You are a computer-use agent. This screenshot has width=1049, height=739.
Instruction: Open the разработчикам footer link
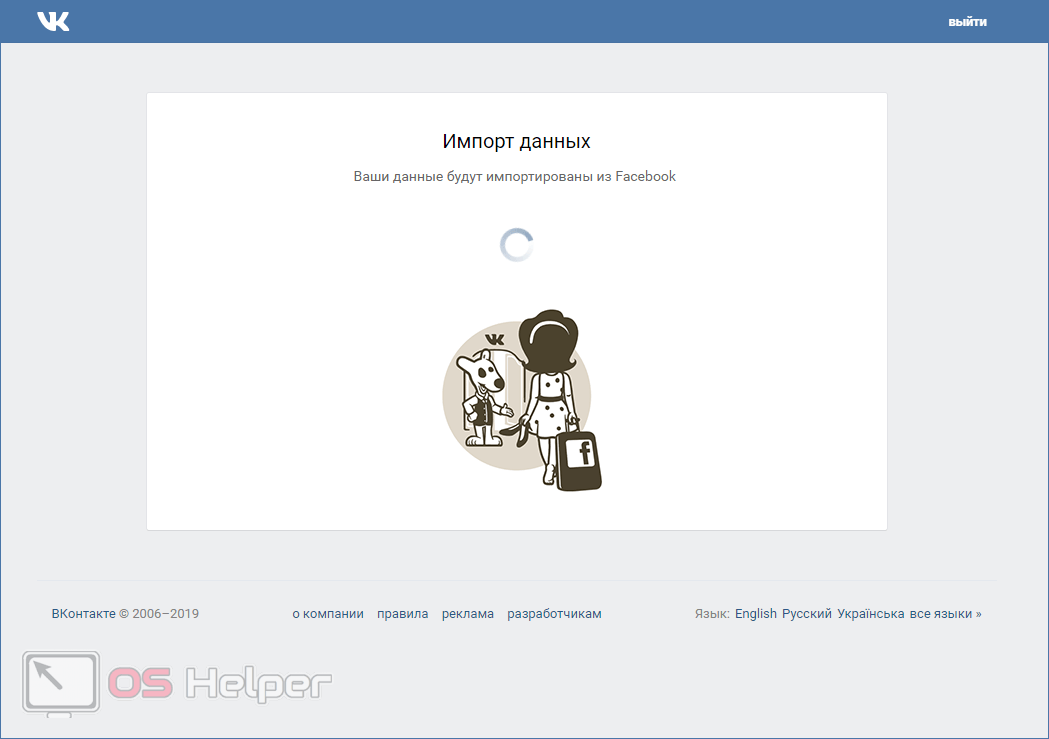coord(554,614)
